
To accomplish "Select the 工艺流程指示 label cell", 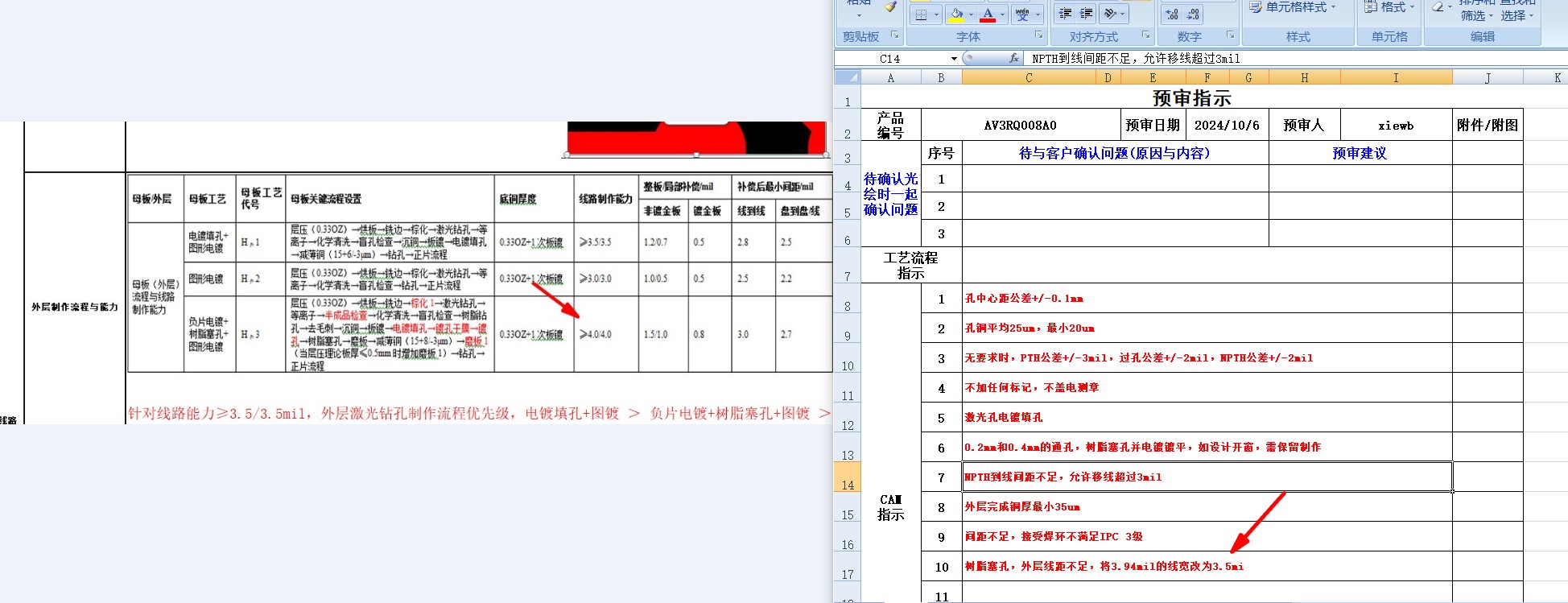I will (x=911, y=265).
